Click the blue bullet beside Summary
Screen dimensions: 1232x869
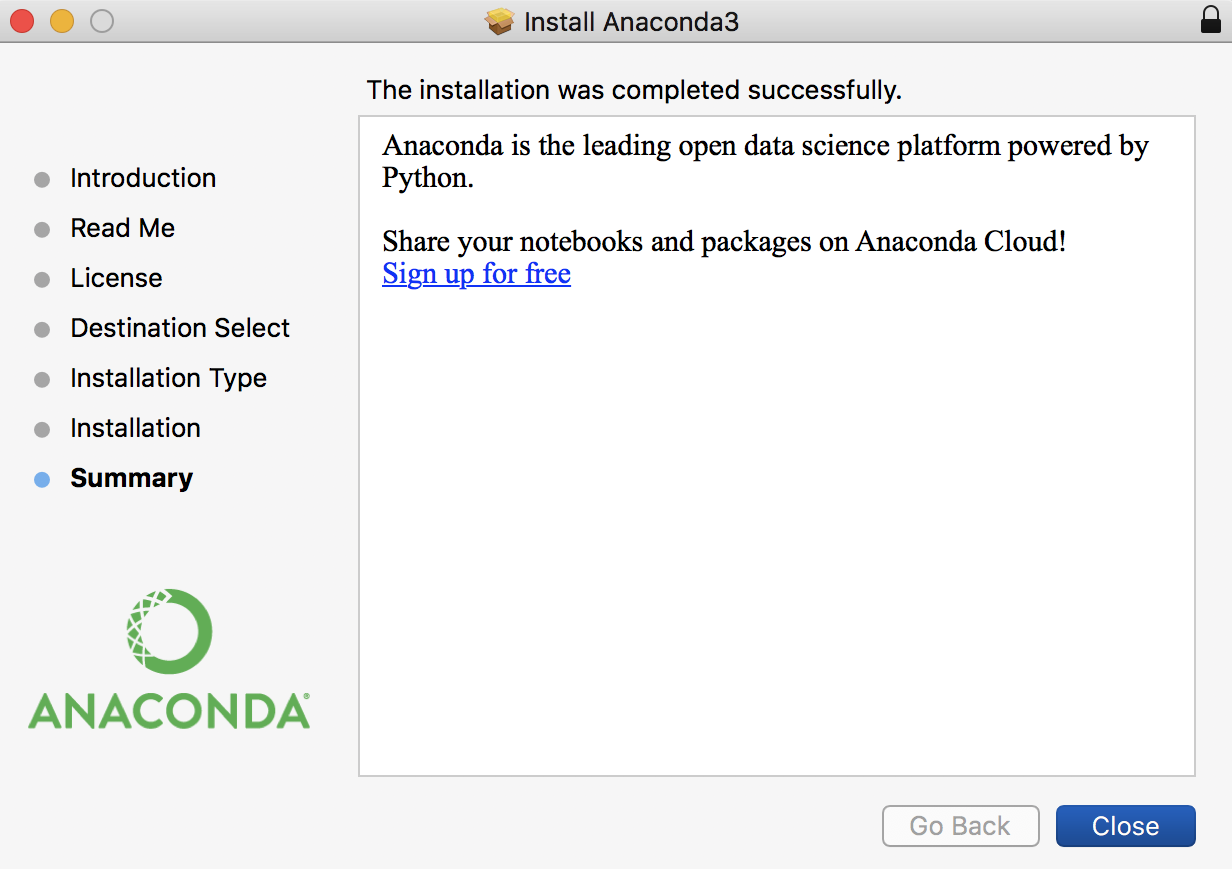(42, 480)
